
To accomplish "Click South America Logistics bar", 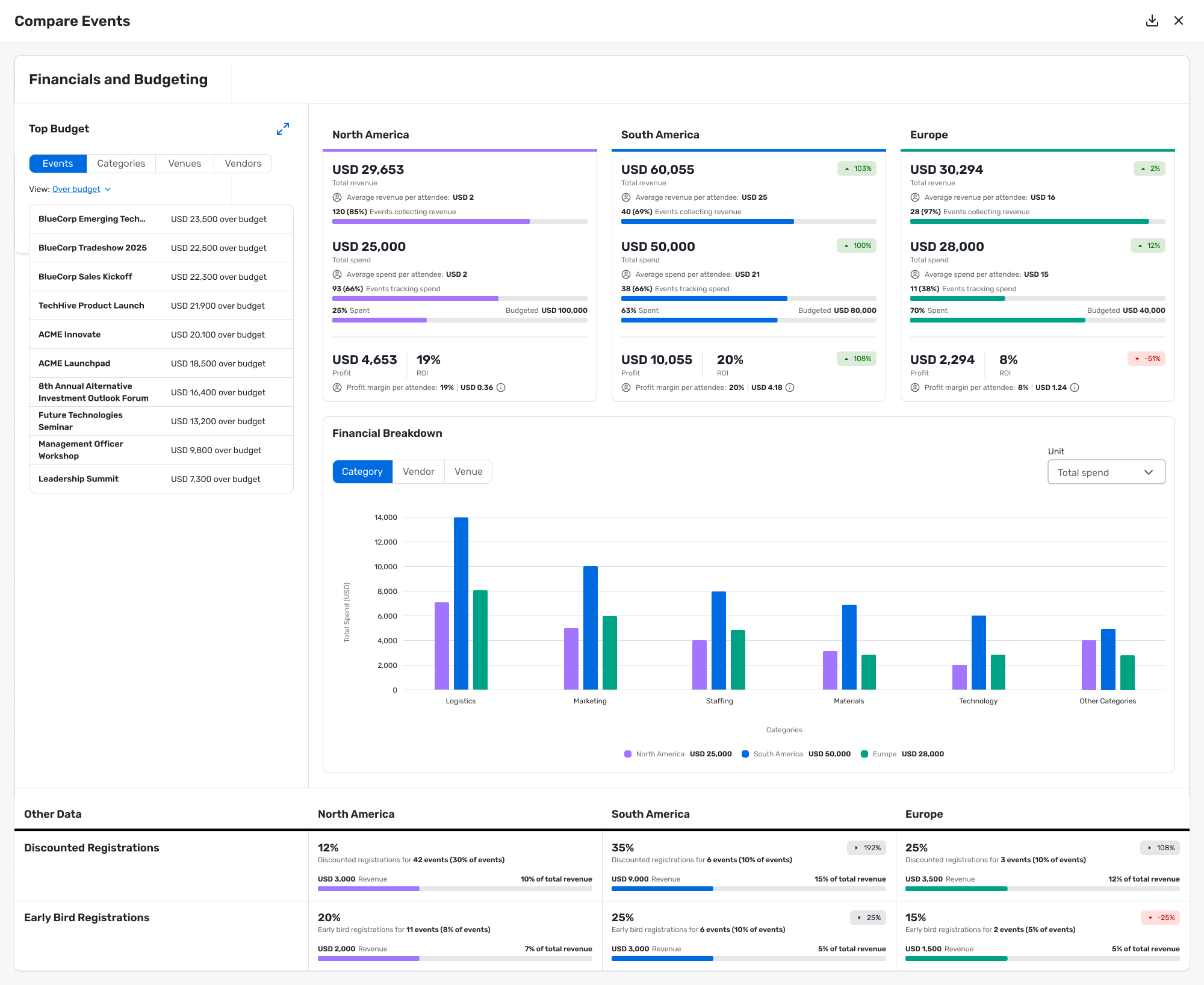I will (461, 603).
